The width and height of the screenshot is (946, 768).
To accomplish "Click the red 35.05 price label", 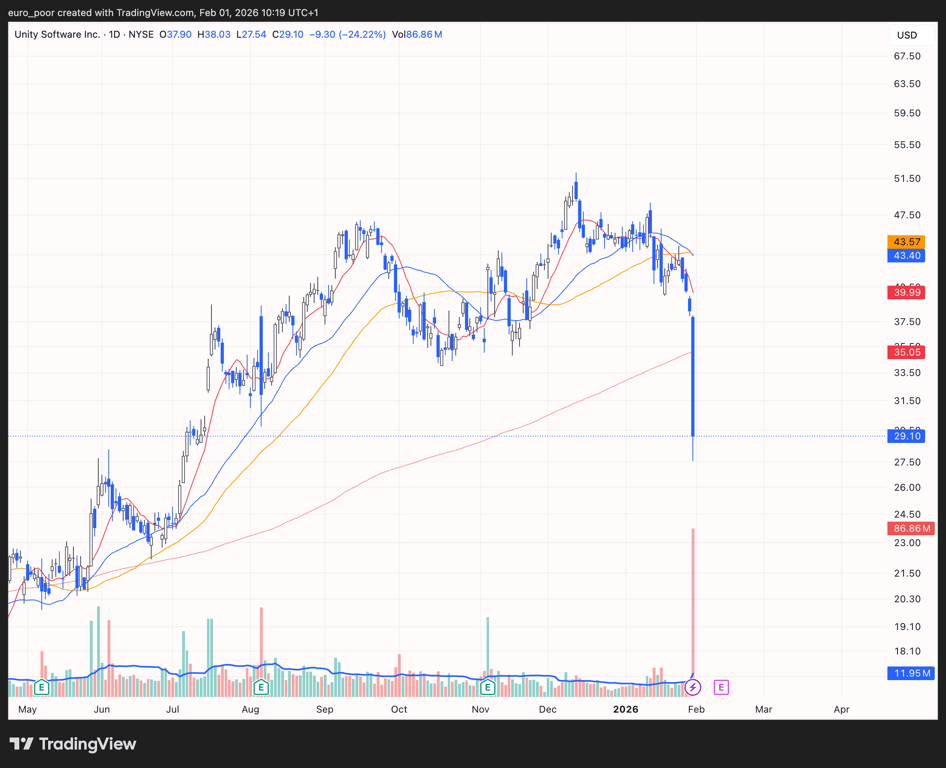I will point(907,352).
